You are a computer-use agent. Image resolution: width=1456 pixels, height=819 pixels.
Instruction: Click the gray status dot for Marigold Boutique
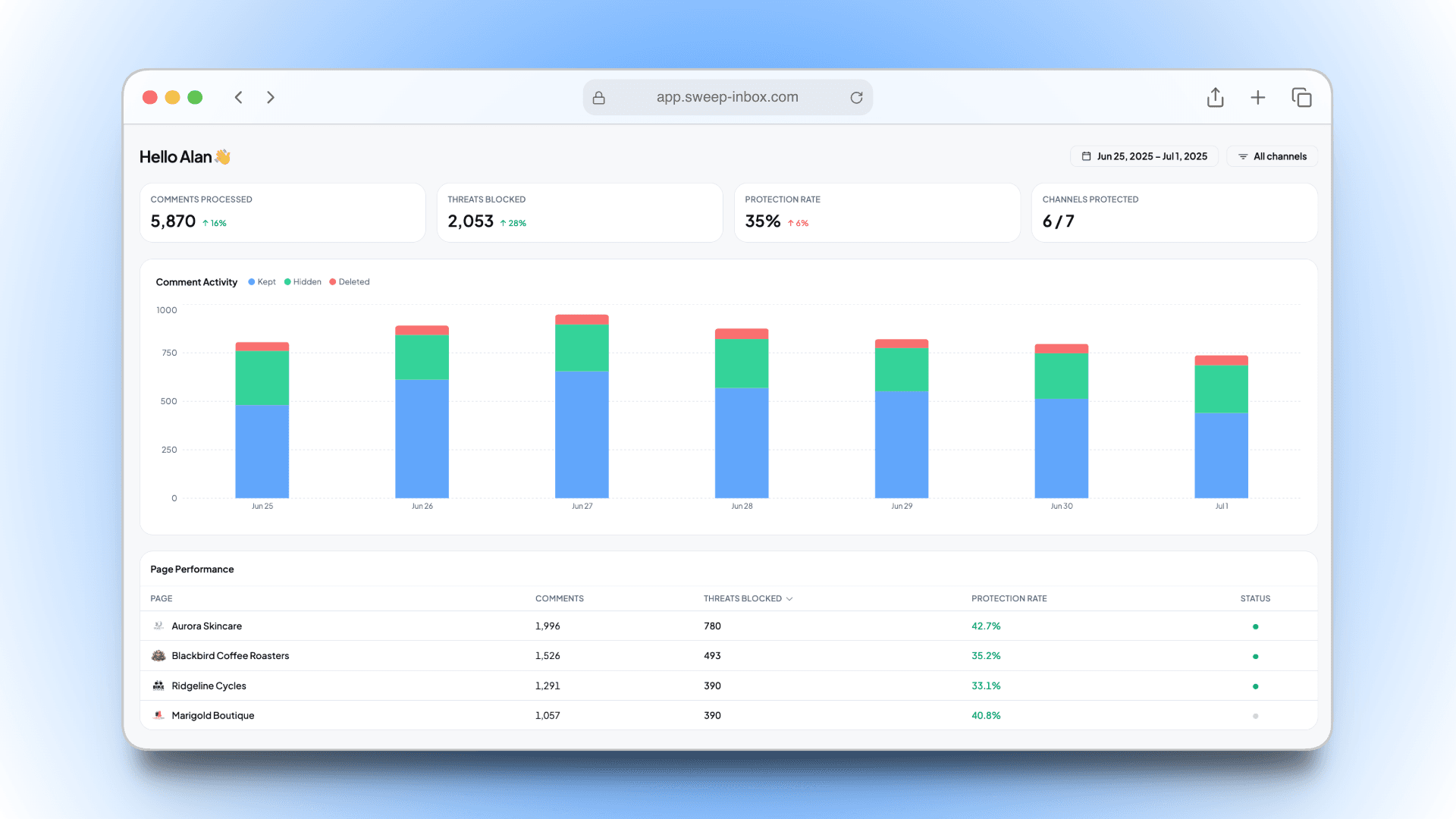click(1255, 716)
